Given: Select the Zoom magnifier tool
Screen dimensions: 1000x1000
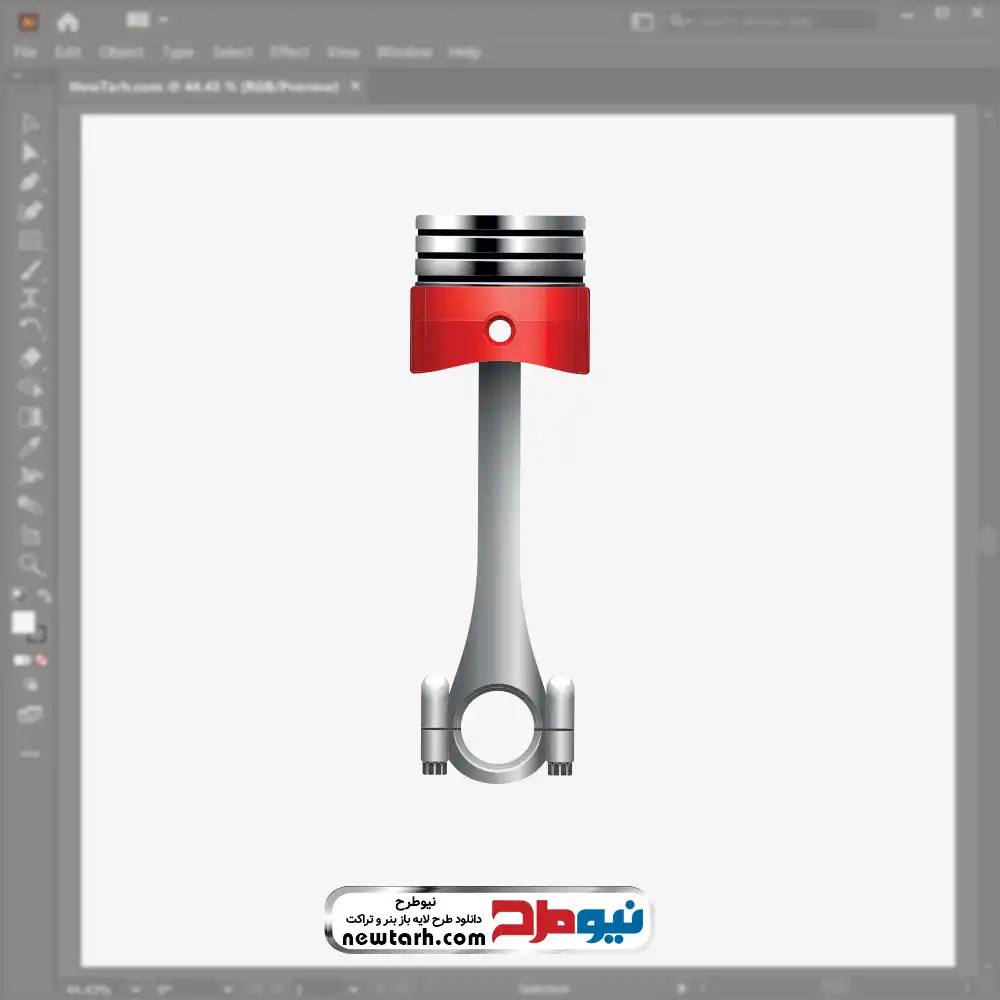Looking at the screenshot, I should click(x=31, y=565).
